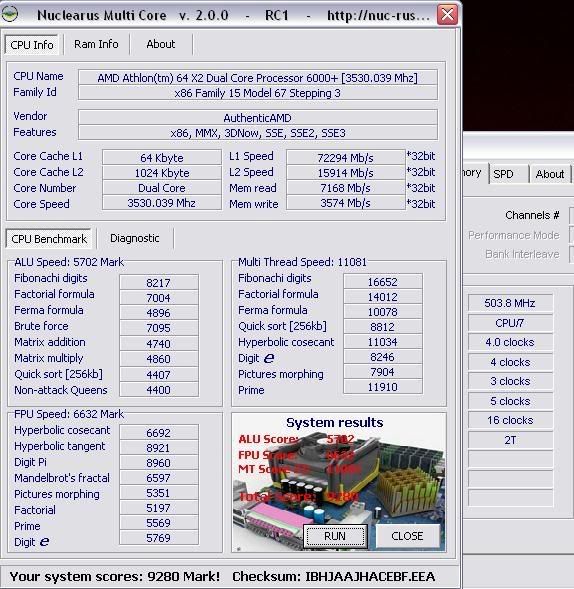Click the Hyperbolic tangent score 8921
574x589 pixels.
(x=159, y=447)
